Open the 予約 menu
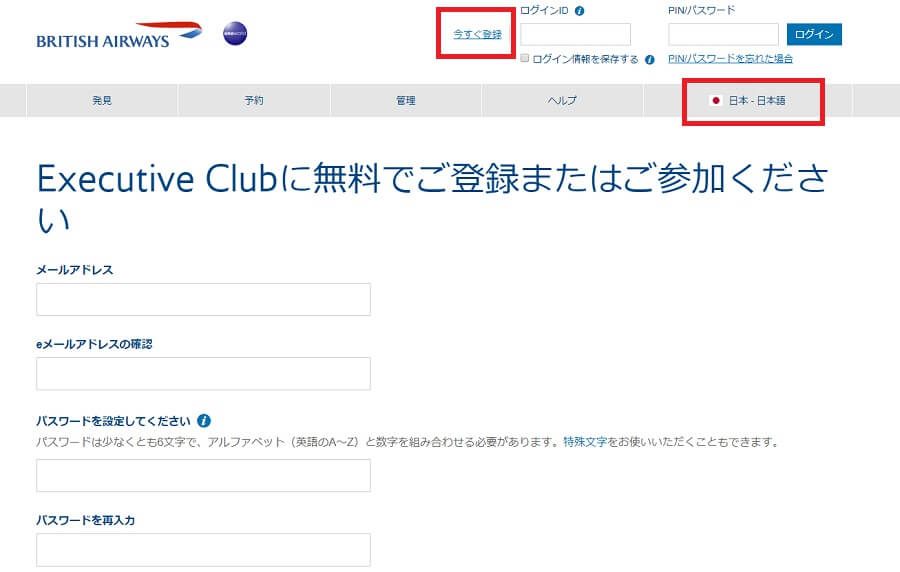Screen dimensions: 900x572 pos(254,101)
